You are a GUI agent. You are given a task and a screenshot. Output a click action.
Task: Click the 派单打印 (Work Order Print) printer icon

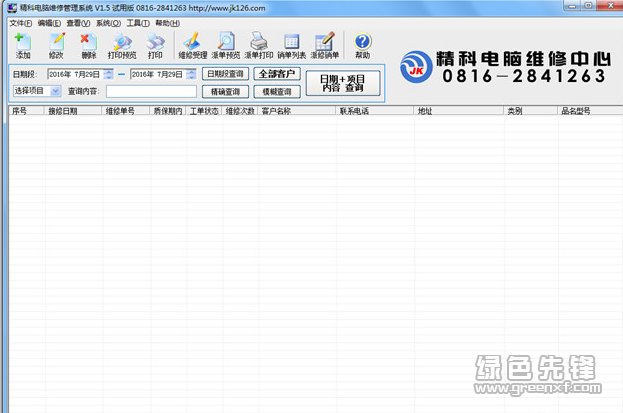[259, 46]
